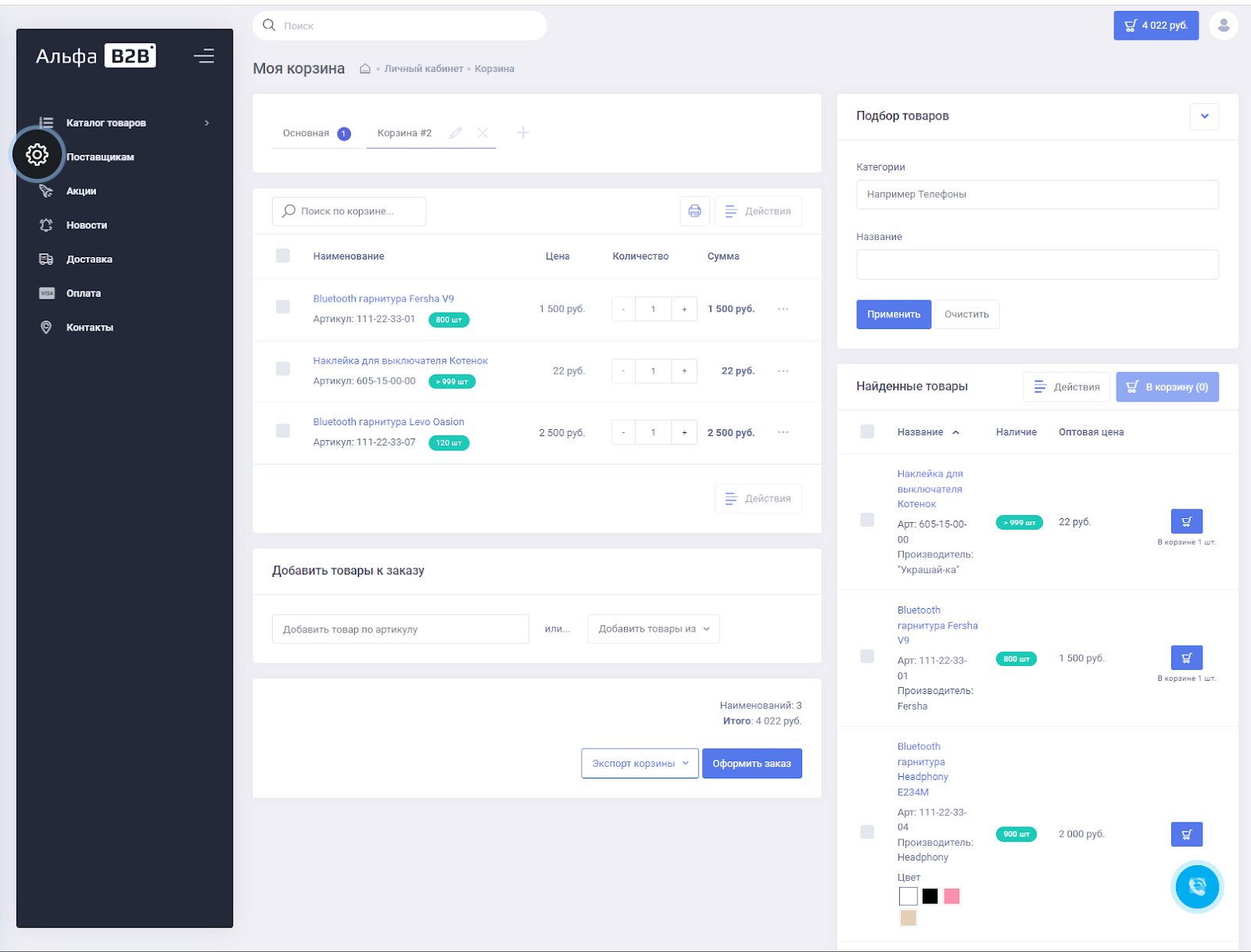
Task: Check the Наклейка для выключателя found item checkbox
Action: pos(867,520)
